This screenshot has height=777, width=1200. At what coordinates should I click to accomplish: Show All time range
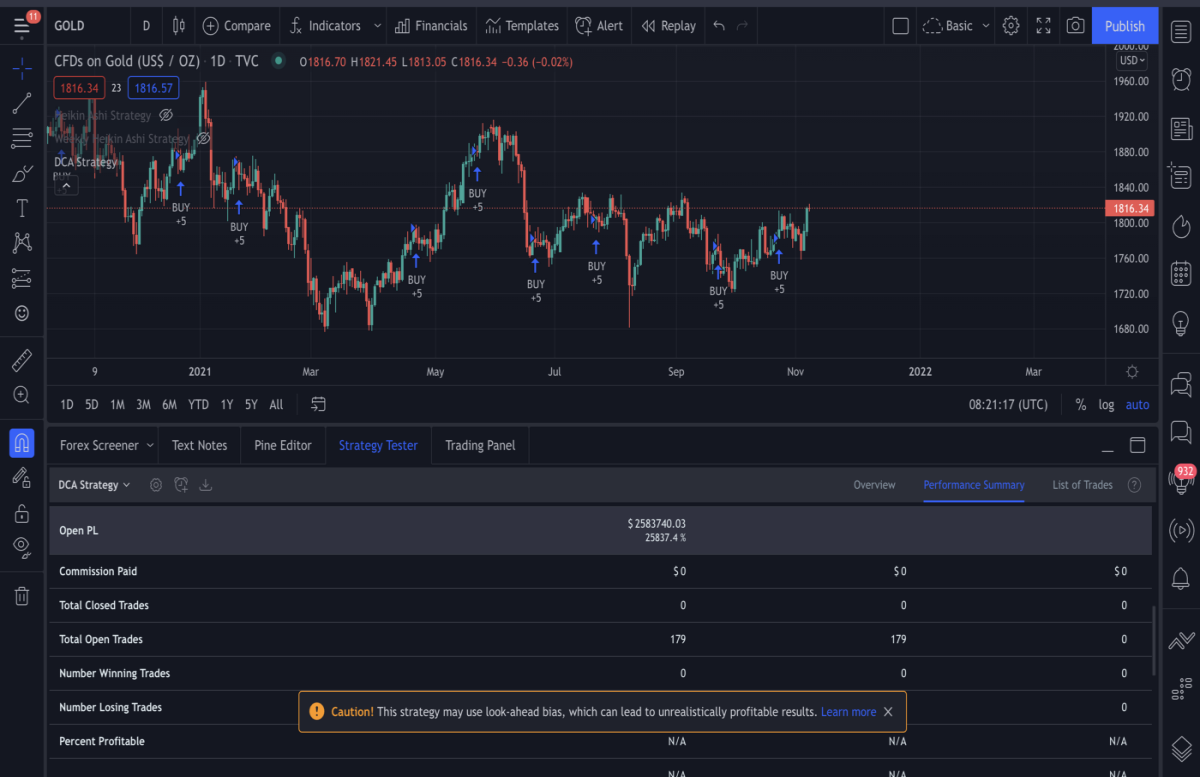pyautogui.click(x=276, y=405)
